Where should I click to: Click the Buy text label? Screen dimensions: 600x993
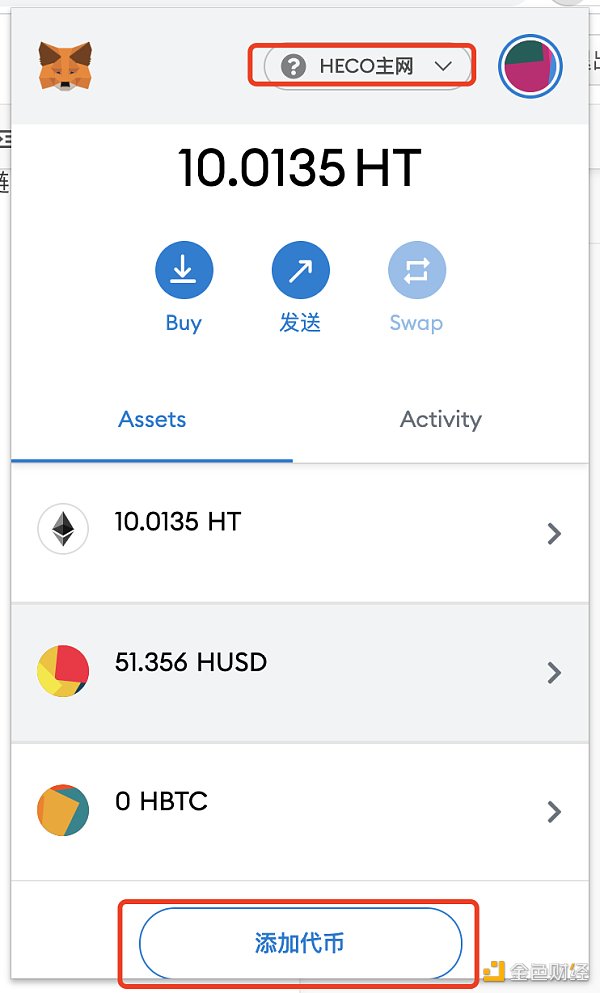click(x=184, y=323)
